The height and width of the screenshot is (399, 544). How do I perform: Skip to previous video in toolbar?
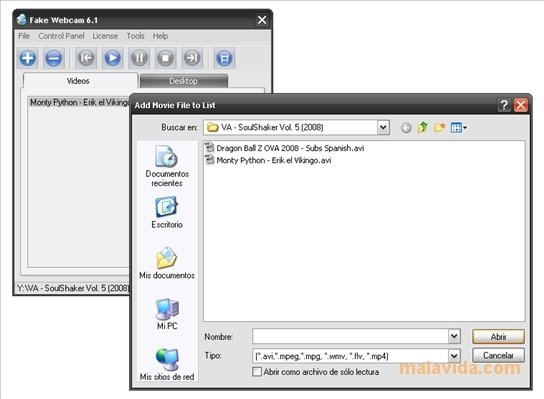coord(86,58)
